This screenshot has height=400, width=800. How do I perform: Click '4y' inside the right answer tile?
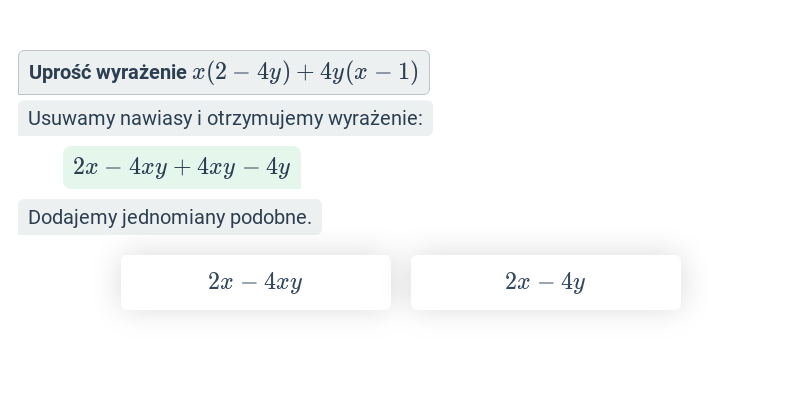(x=573, y=282)
